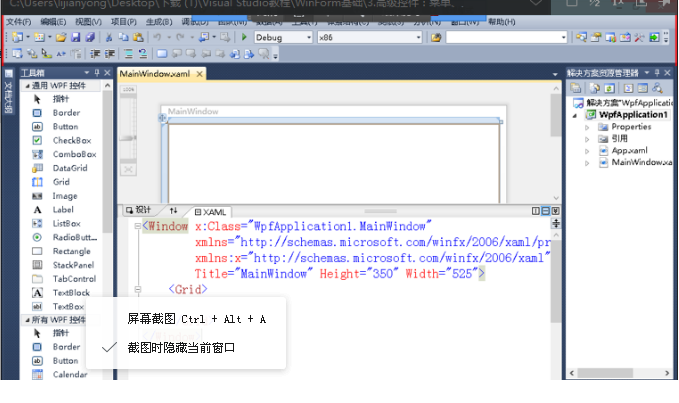Viewport: 679px width, 403px height.
Task: Cut selection with the scissors icon
Action: click(x=109, y=38)
